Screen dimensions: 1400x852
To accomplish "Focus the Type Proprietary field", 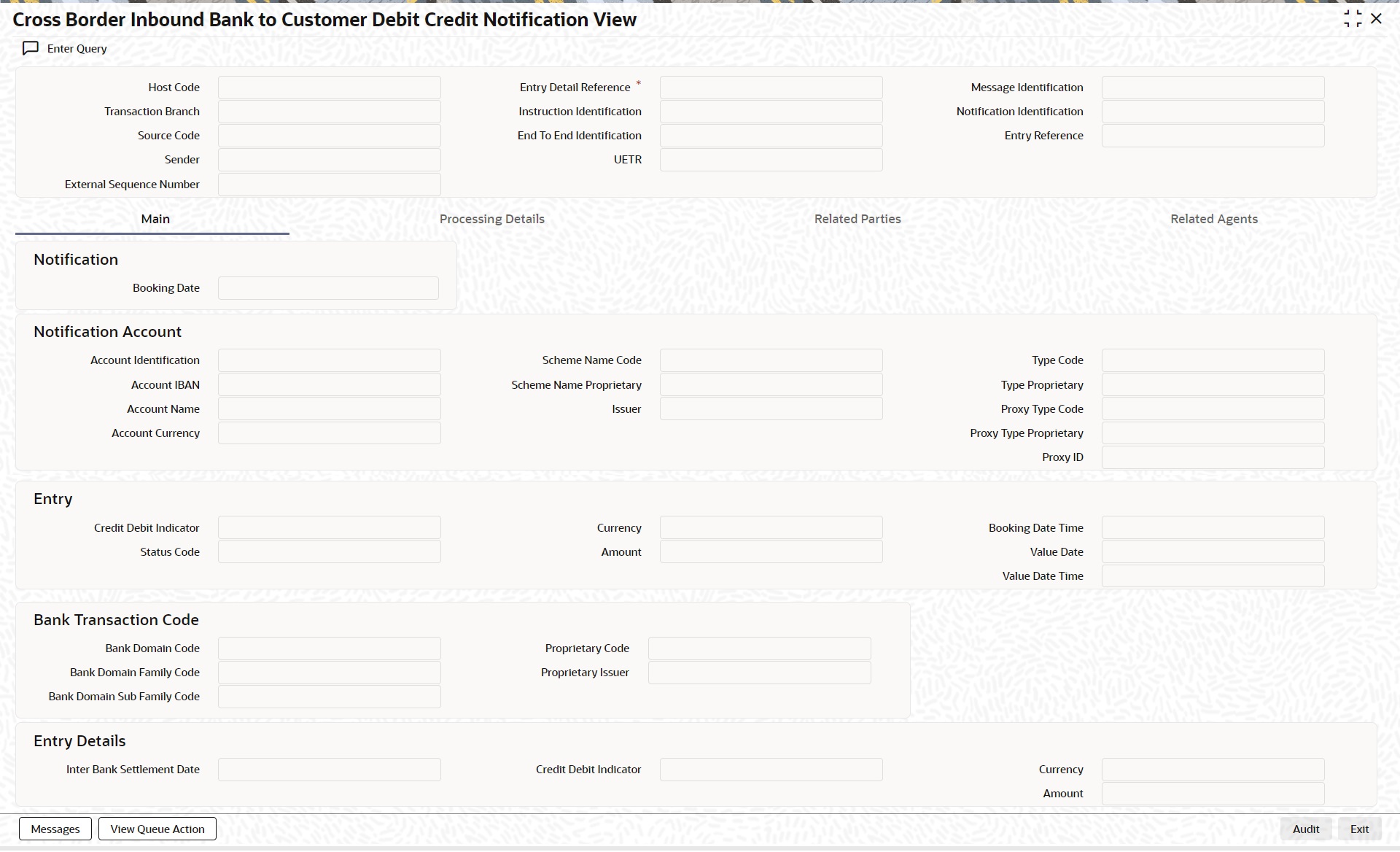I will coord(1213,385).
